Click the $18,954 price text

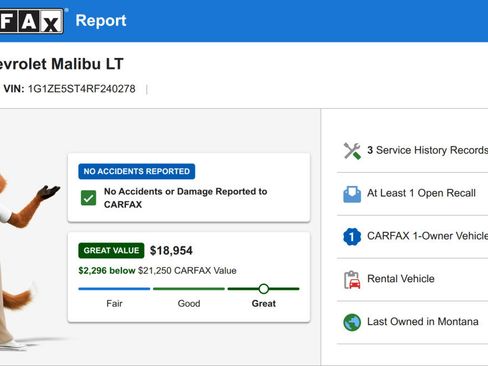point(171,251)
